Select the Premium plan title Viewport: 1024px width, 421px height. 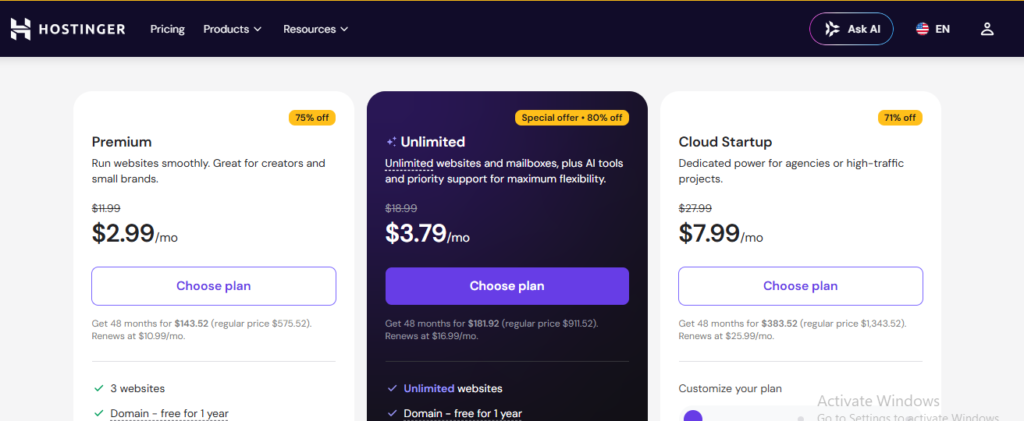pyautogui.click(x=121, y=142)
